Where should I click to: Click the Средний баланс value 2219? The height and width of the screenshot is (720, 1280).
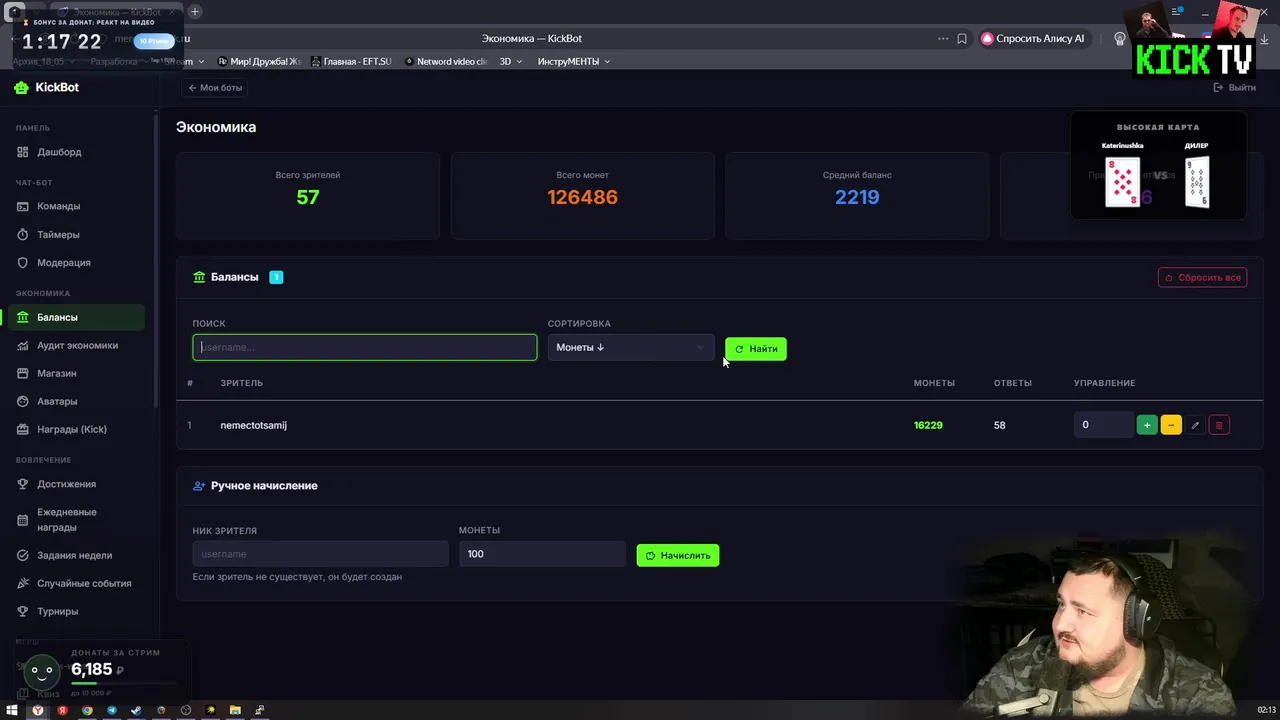pos(857,197)
